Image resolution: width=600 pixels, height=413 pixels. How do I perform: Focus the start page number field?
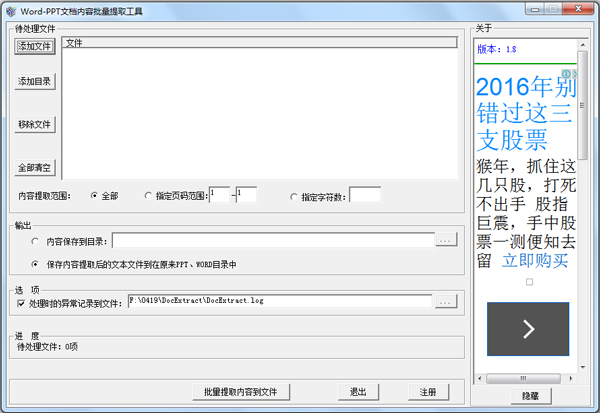pos(220,195)
